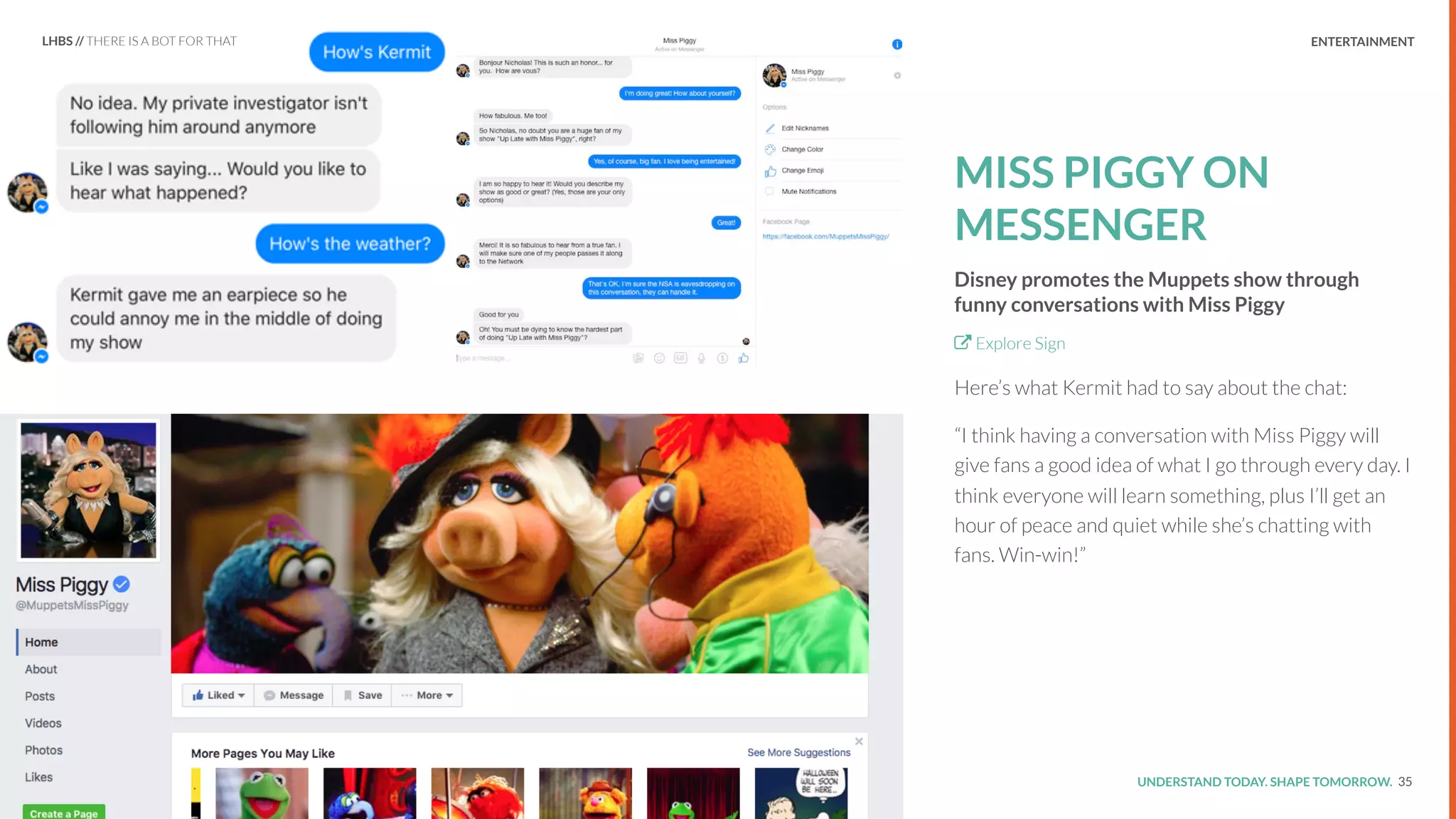Click the "I'm doing great! How about yourself?" bubble
The width and height of the screenshot is (1456, 819).
680,94
